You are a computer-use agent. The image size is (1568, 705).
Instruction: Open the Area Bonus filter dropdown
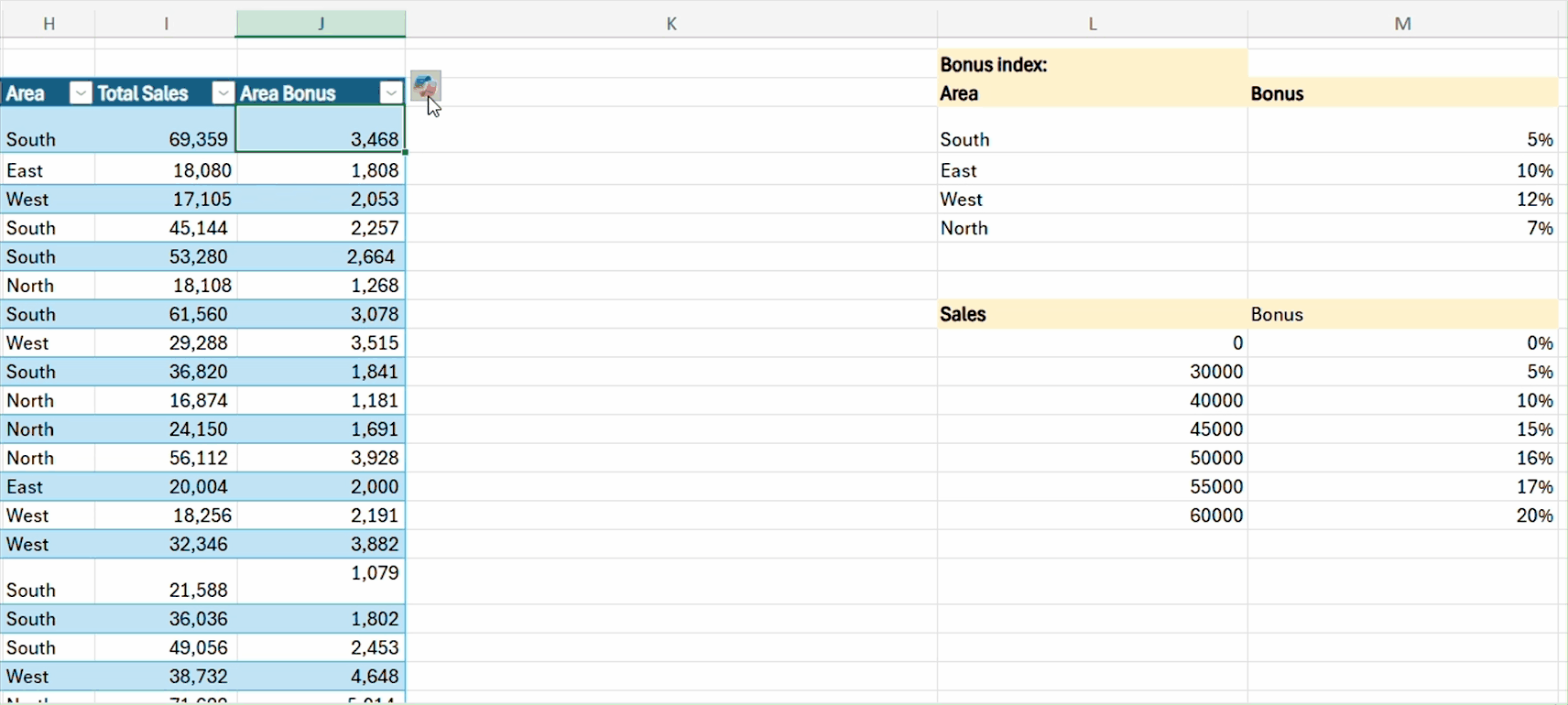coord(391,93)
